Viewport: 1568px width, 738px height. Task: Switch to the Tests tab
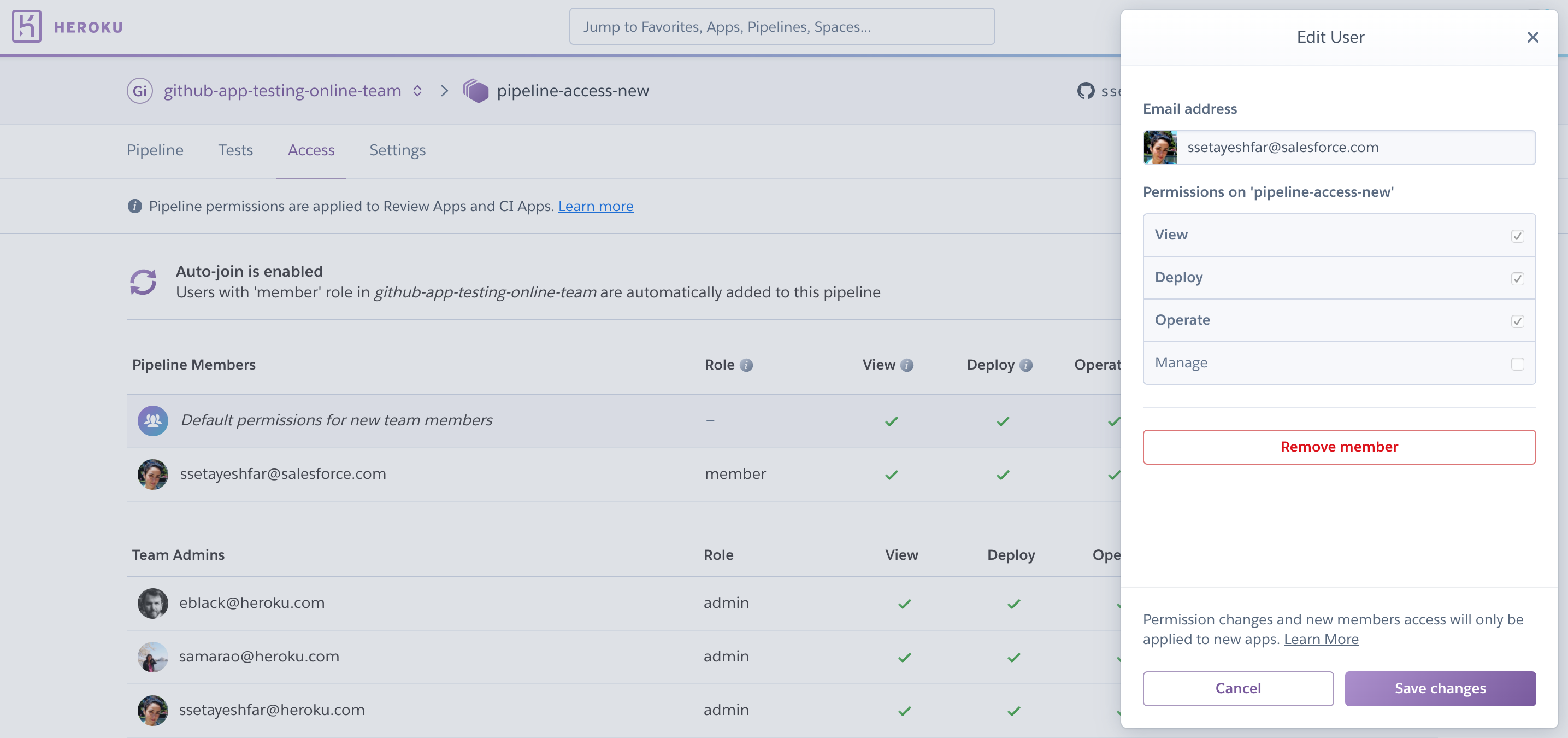235,150
